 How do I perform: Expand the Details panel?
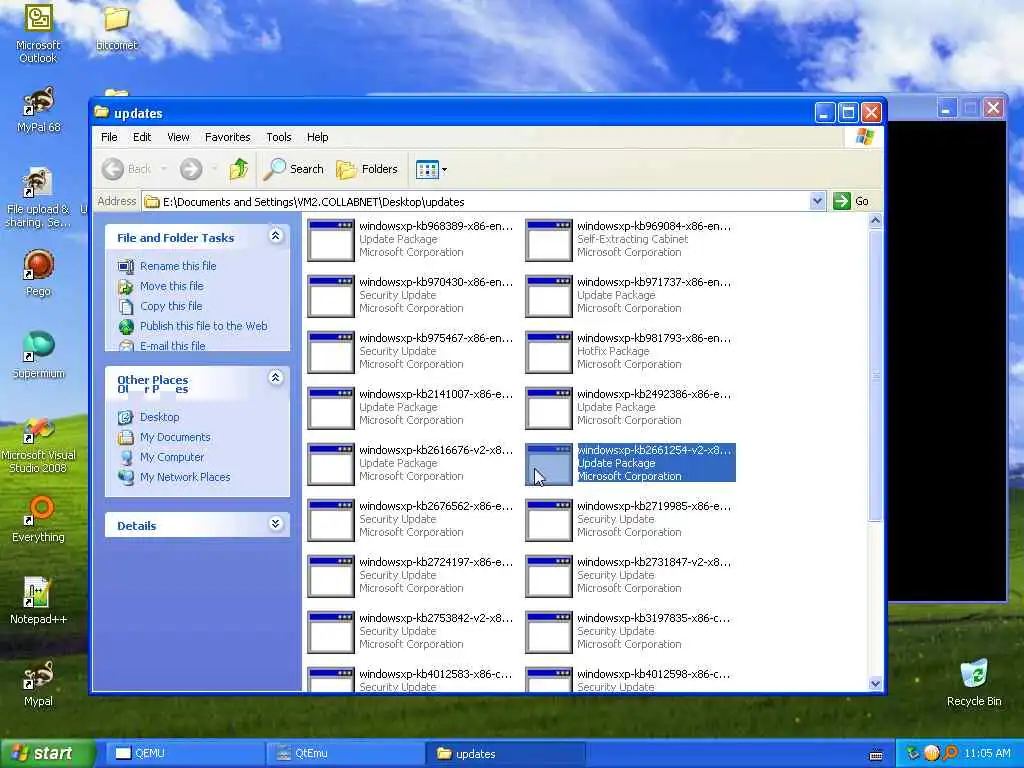276,524
